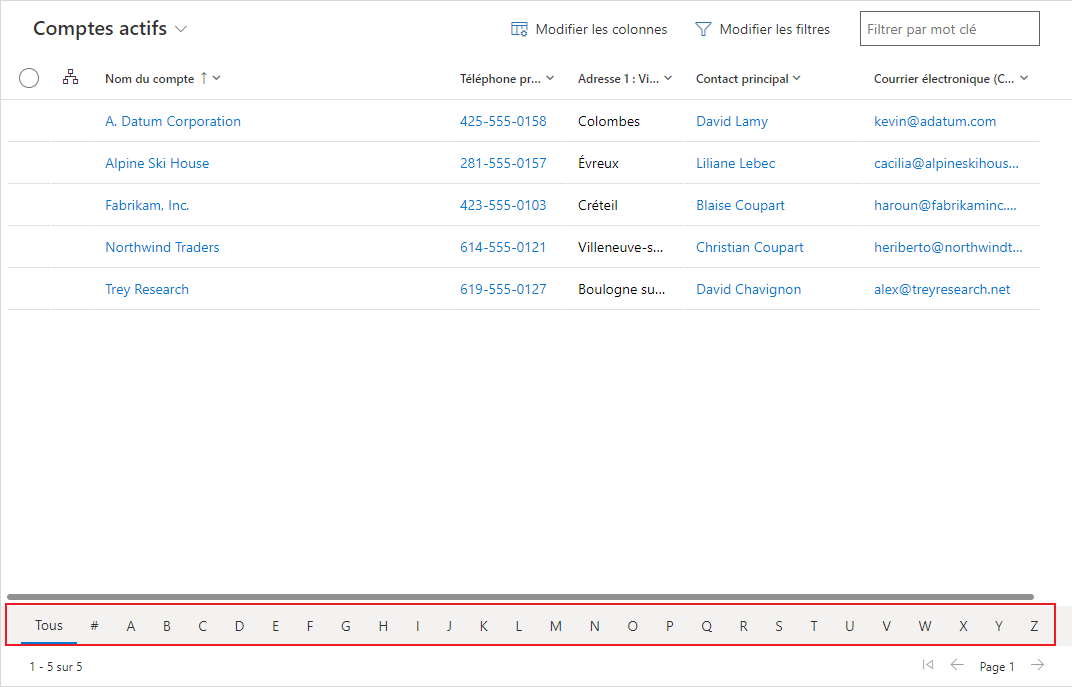Click phone number 423-555-0103
Image resolution: width=1072 pixels, height=687 pixels.
pyautogui.click(x=503, y=205)
